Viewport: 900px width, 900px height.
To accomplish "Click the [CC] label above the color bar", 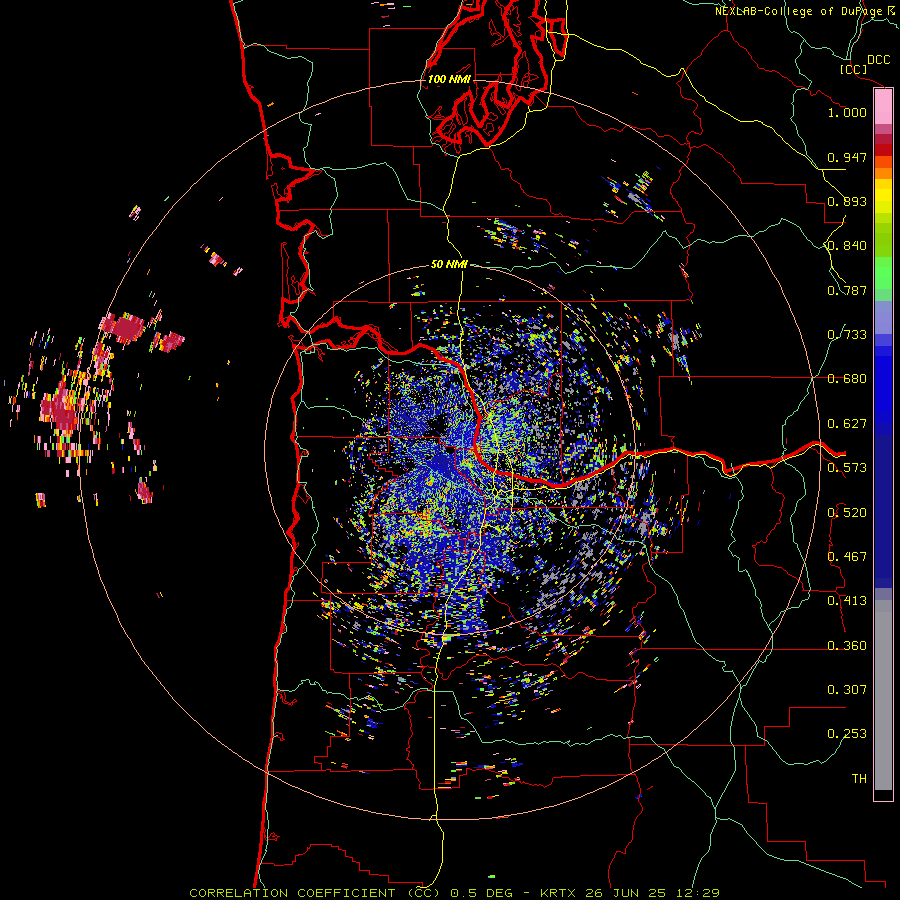I will coord(854,69).
